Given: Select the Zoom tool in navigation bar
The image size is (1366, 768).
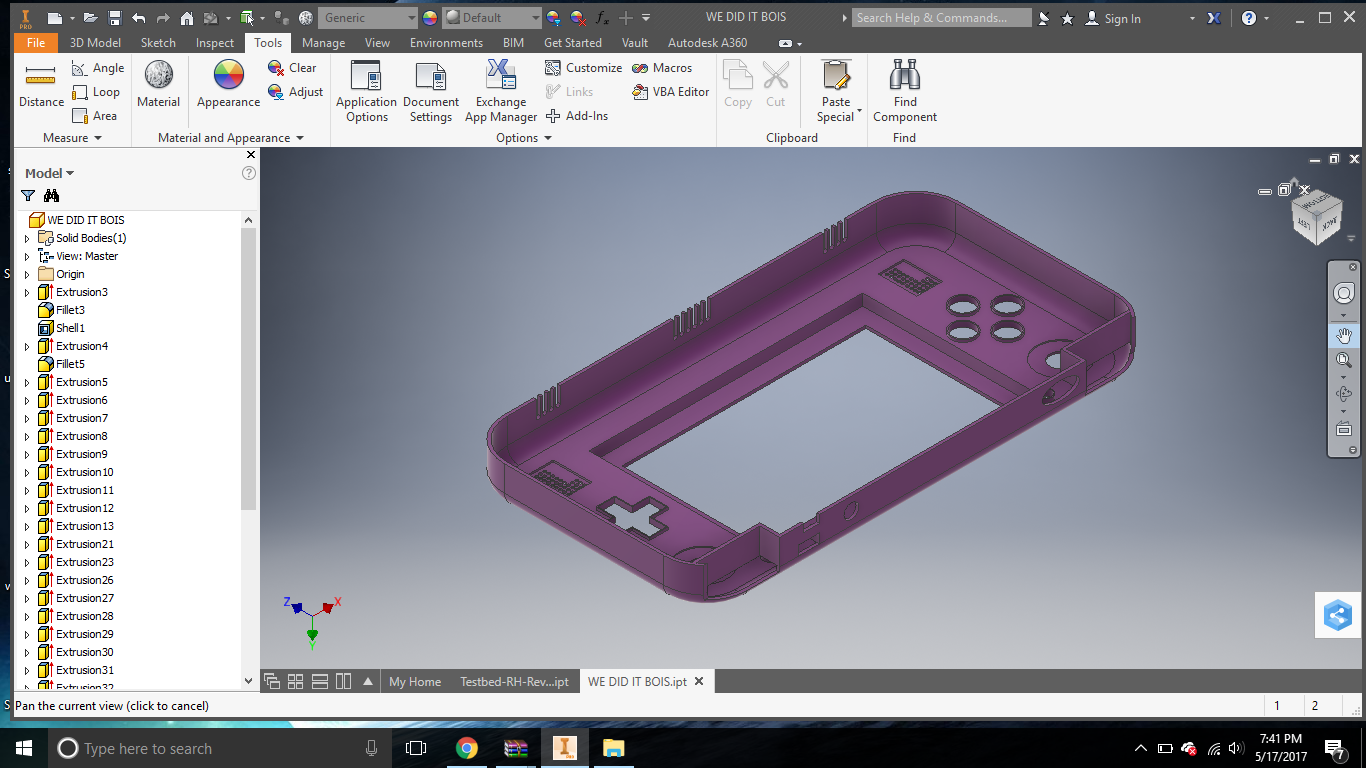Looking at the screenshot, I should [x=1344, y=360].
